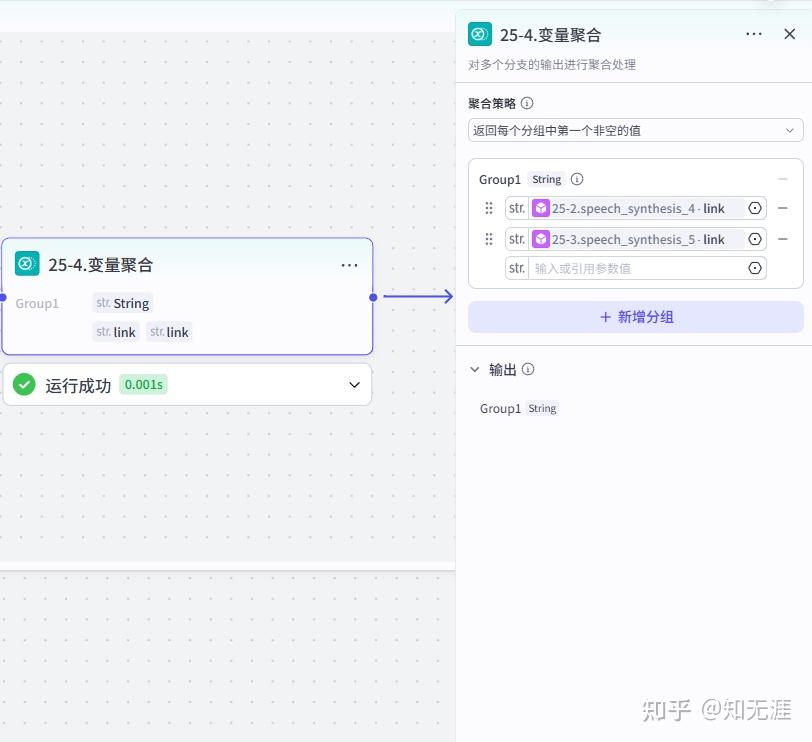Open the canvas node's three-dot menu

click(x=349, y=265)
